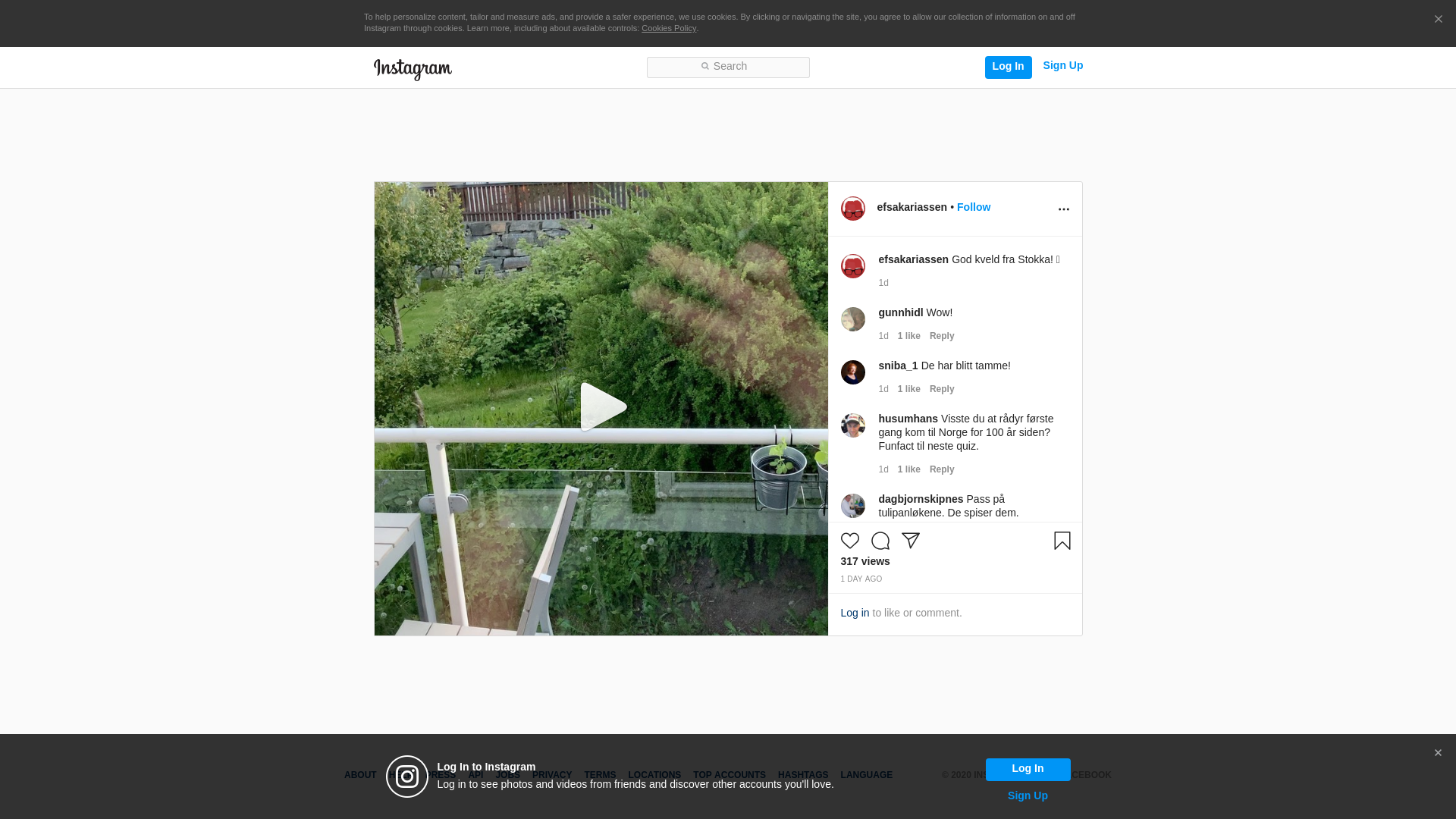Open the efsakariassen username in the post header

912,208
